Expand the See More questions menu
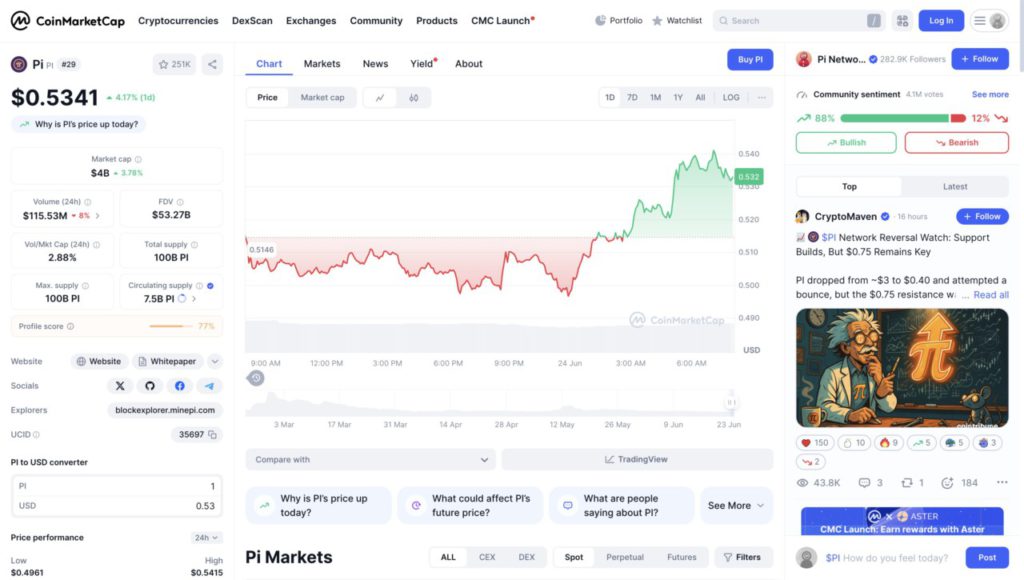 click(x=736, y=505)
